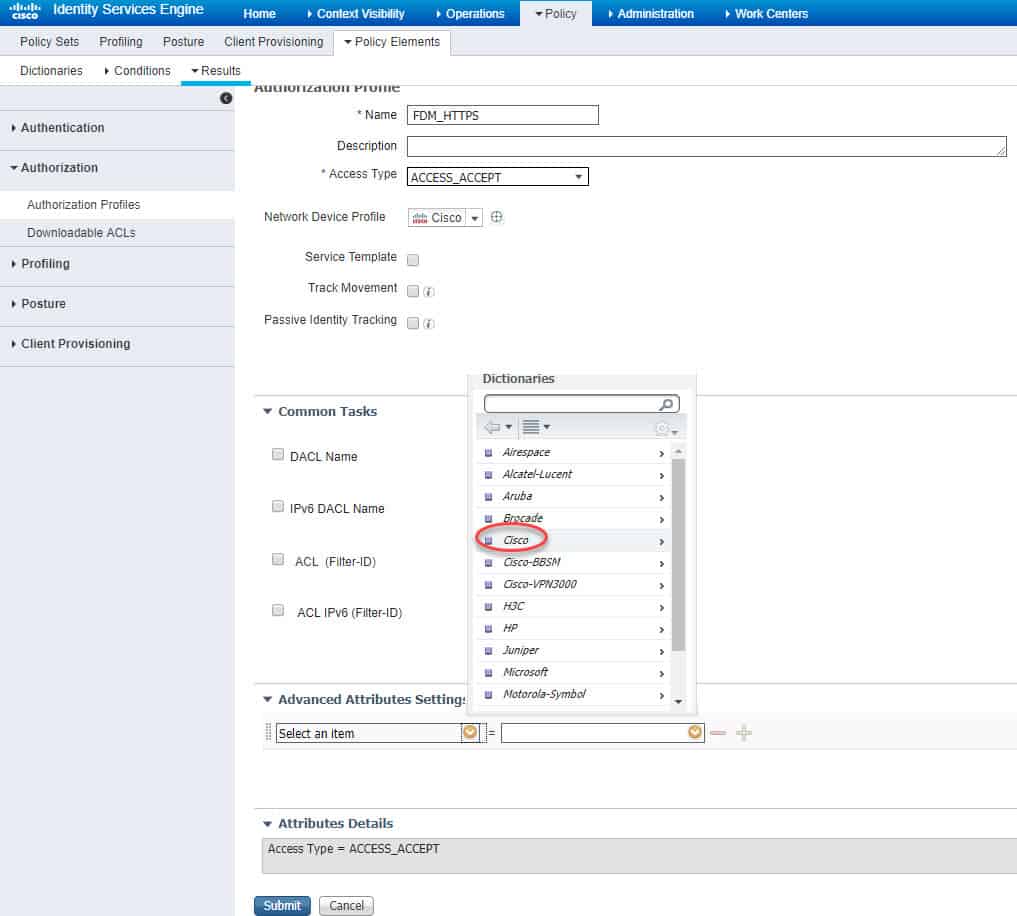This screenshot has width=1017, height=916.
Task: Enable the Service Template checkbox
Action: (x=413, y=260)
